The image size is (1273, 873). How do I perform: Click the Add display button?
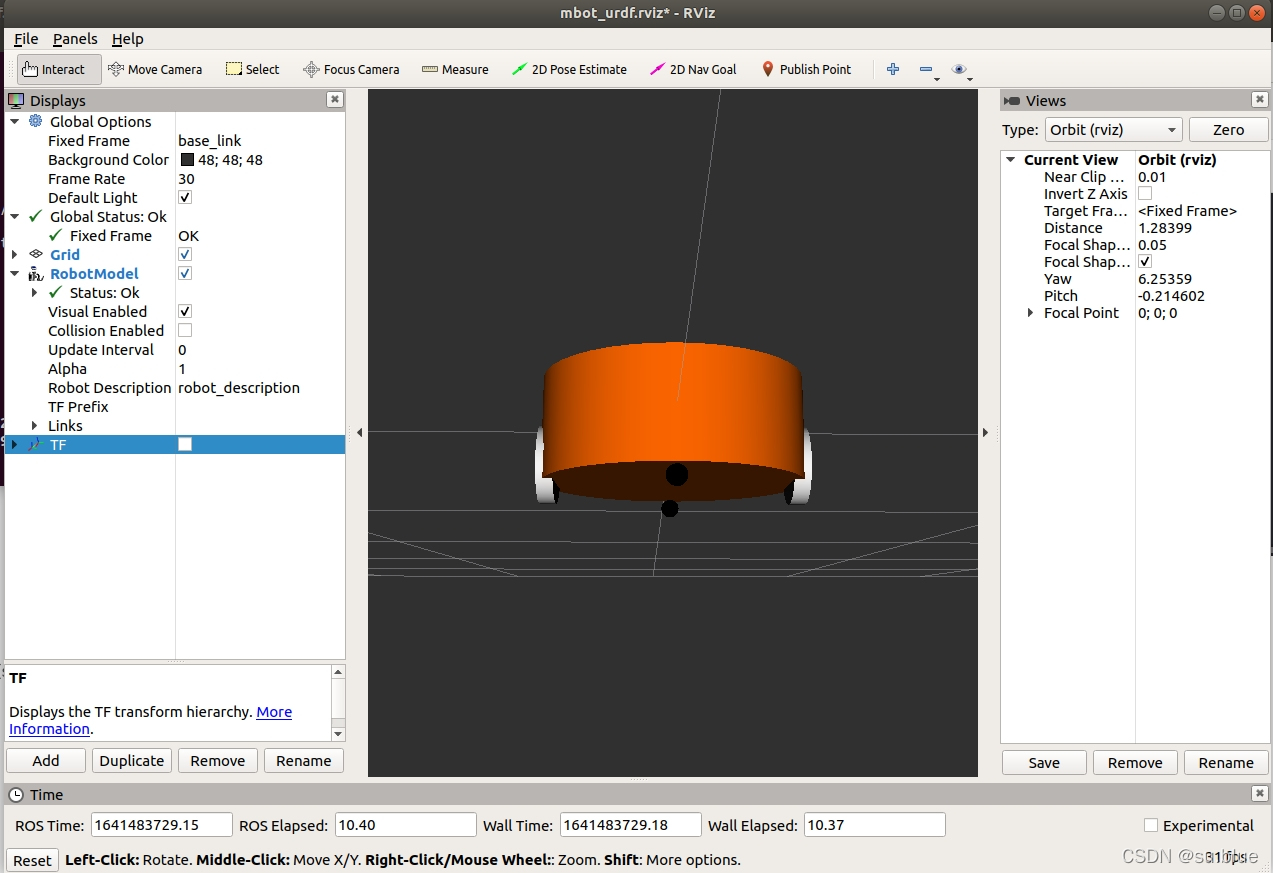point(46,761)
